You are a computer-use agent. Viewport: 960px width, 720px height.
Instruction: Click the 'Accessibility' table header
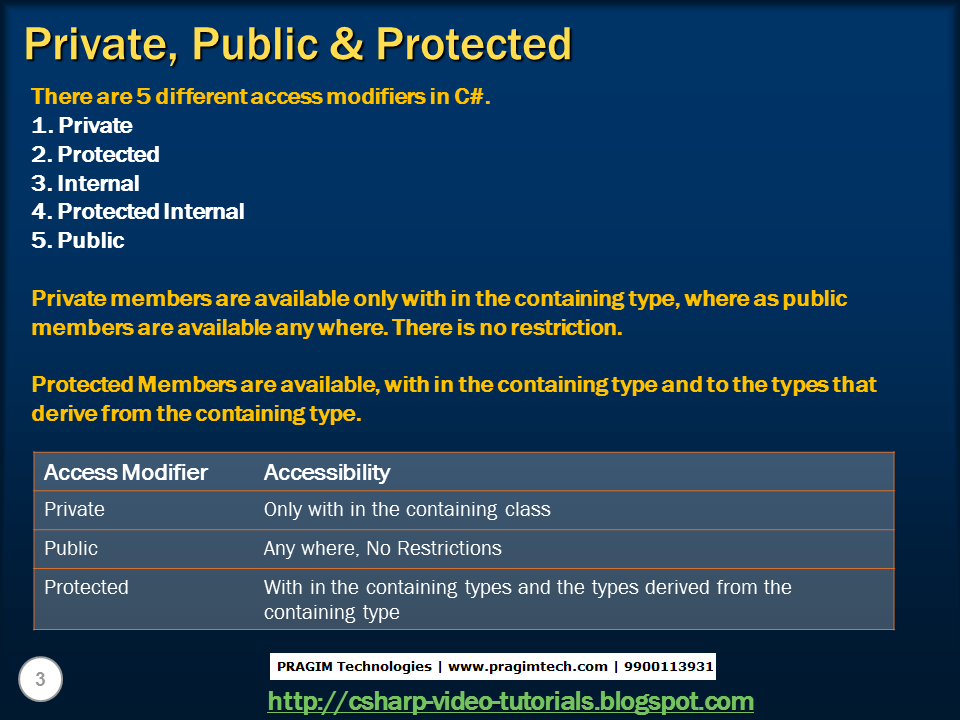(327, 472)
